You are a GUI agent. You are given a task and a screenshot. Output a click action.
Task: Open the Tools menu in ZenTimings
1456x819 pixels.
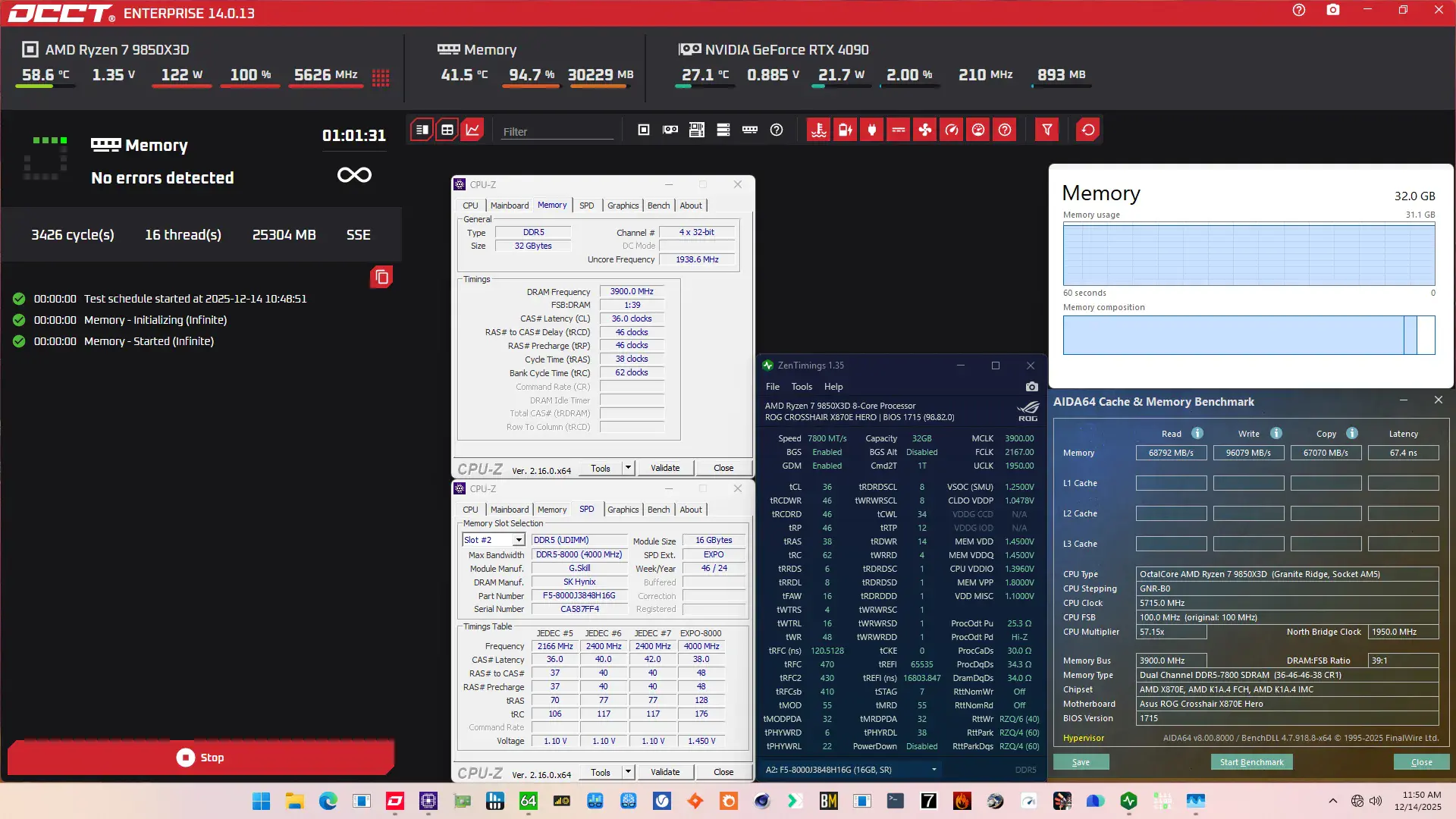pyautogui.click(x=802, y=387)
